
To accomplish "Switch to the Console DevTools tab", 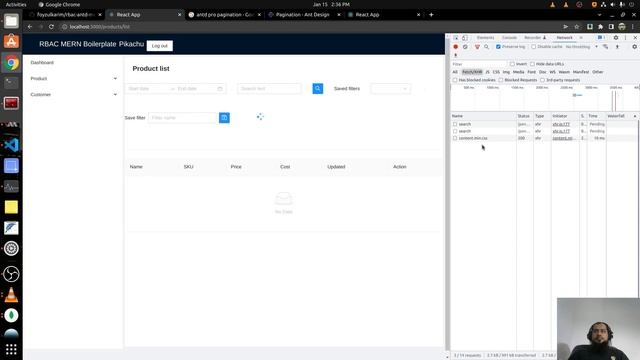I will 509,38.
